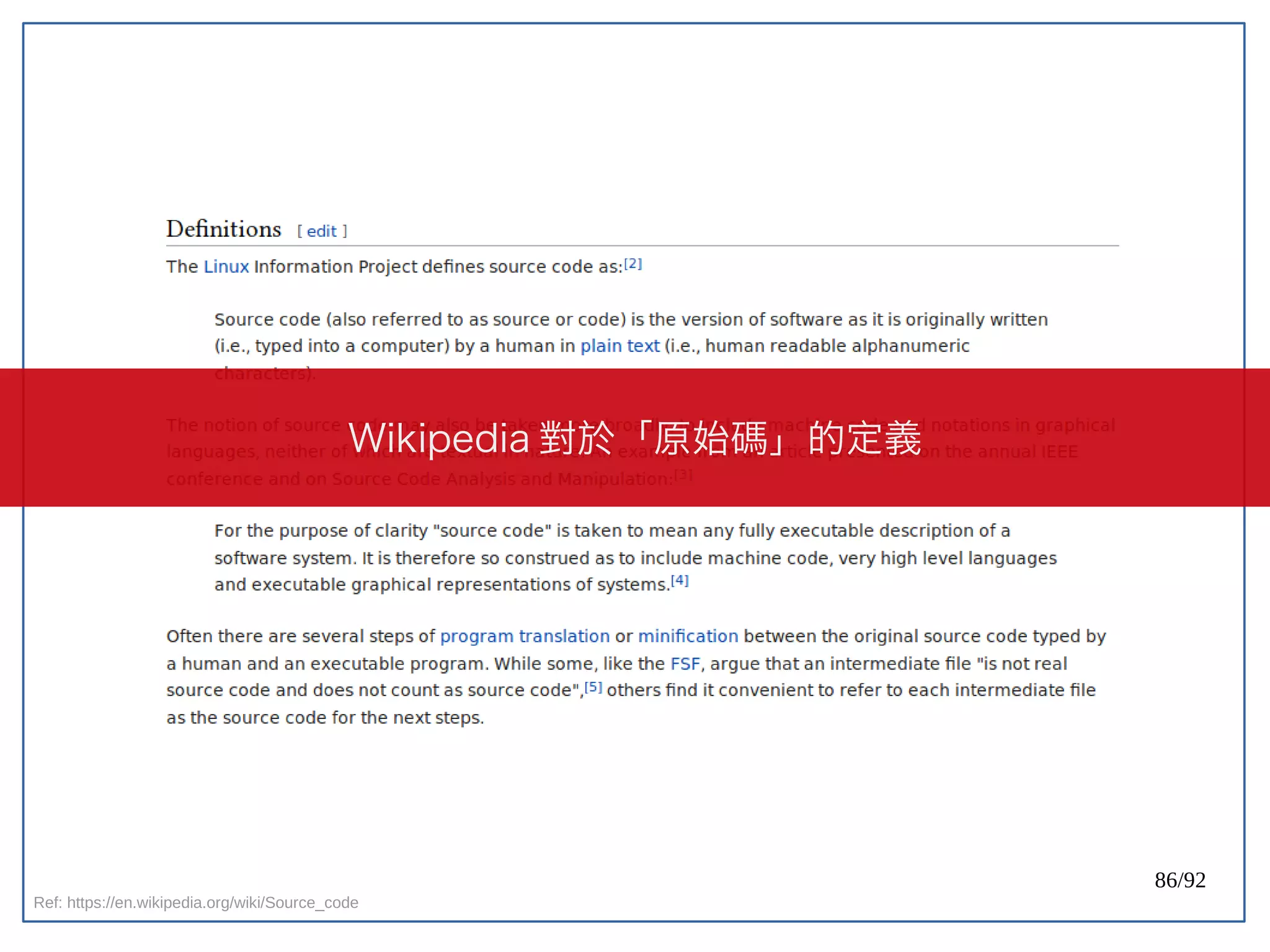Click the minification link
The image size is (1270, 952).
pos(688,637)
